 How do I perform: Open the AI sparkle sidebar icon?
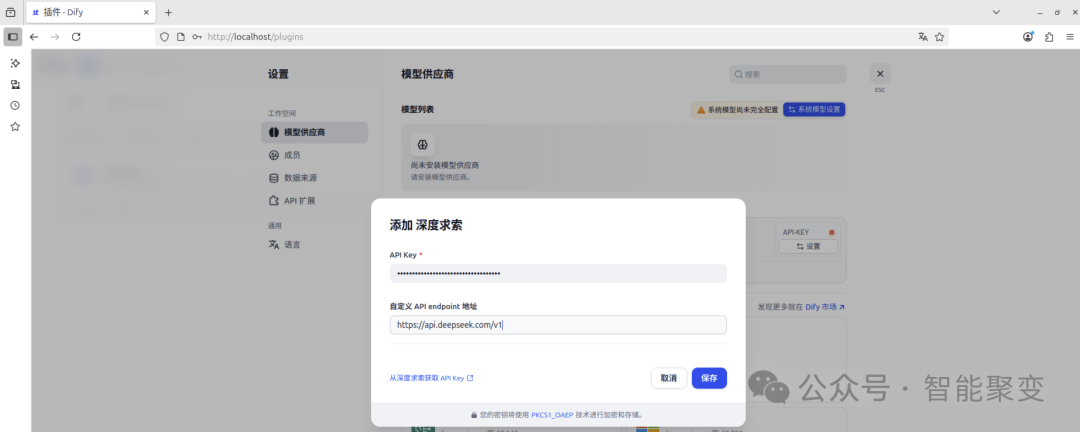point(15,63)
